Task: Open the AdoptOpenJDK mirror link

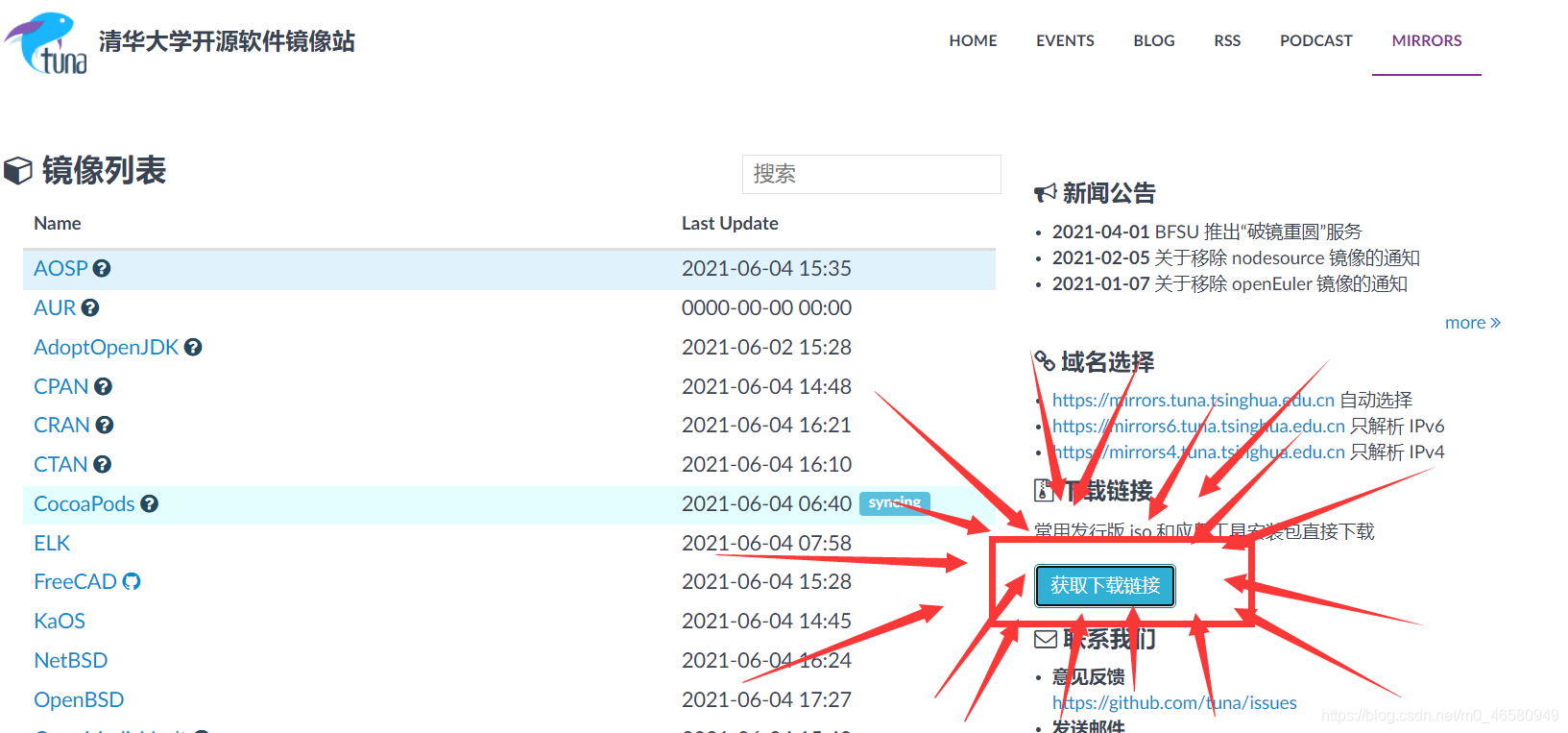Action: [x=106, y=348]
